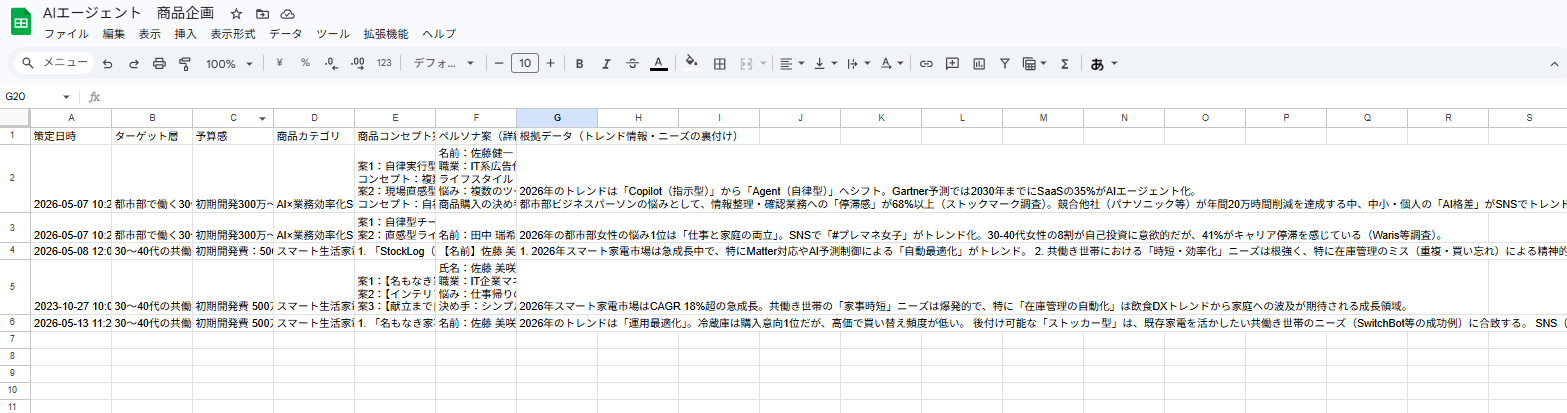1567x413 pixels.
Task: Open the 拡張機能 menu
Action: [386, 34]
